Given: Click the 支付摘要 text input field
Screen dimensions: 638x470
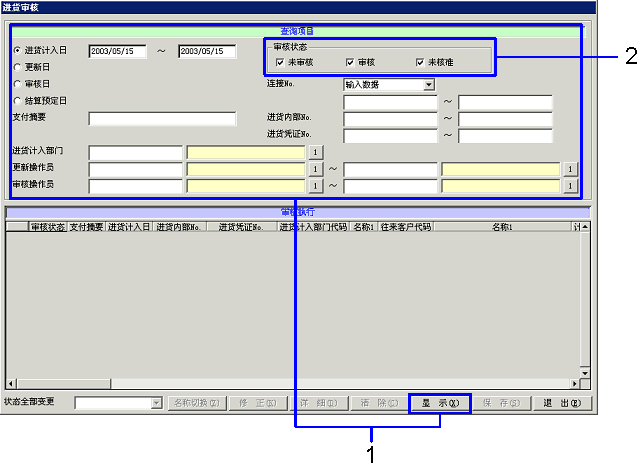Looking at the screenshot, I should (x=162, y=119).
